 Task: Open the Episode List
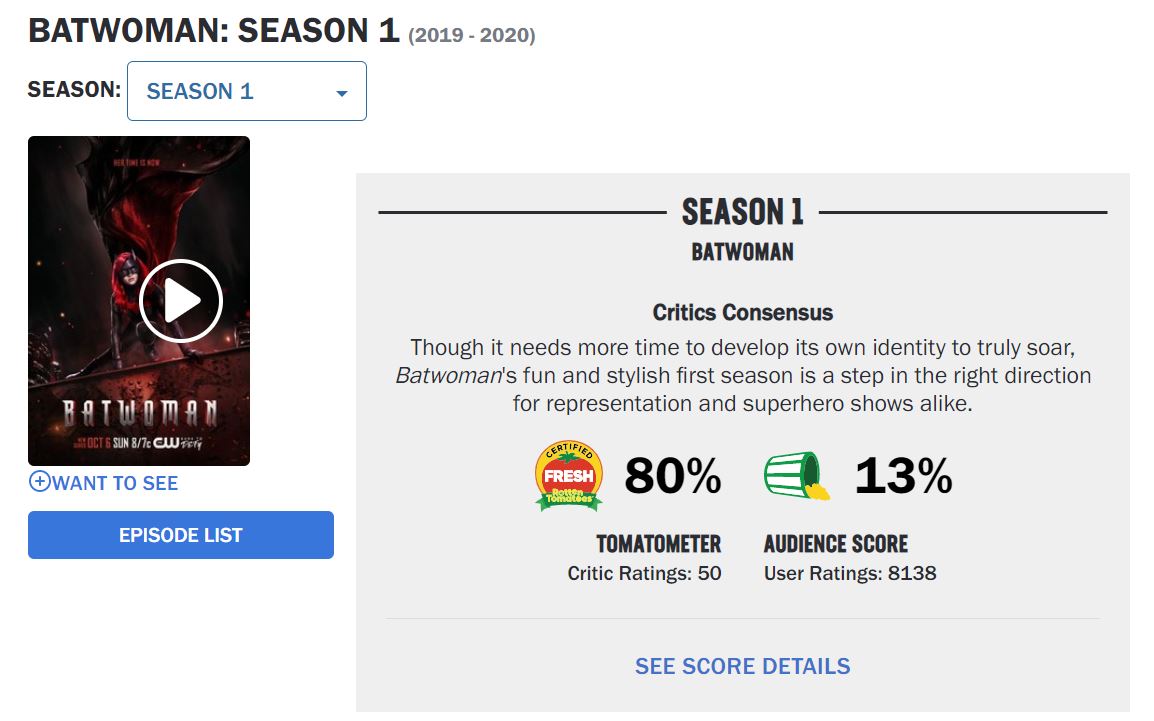click(x=181, y=535)
